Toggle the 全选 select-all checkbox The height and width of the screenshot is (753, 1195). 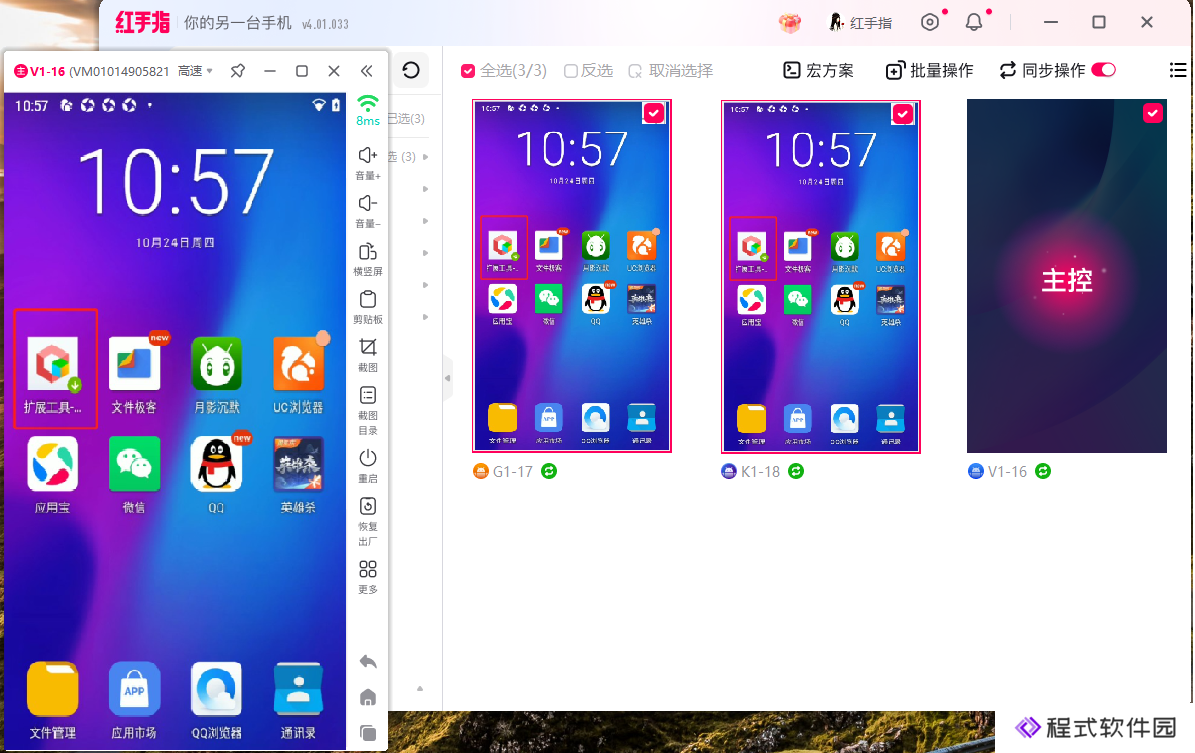pyautogui.click(x=468, y=71)
